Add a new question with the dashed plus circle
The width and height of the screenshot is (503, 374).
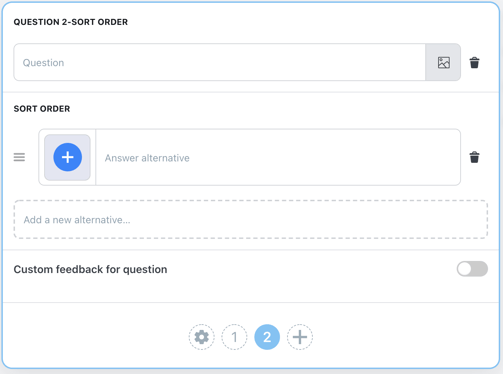pyautogui.click(x=300, y=337)
